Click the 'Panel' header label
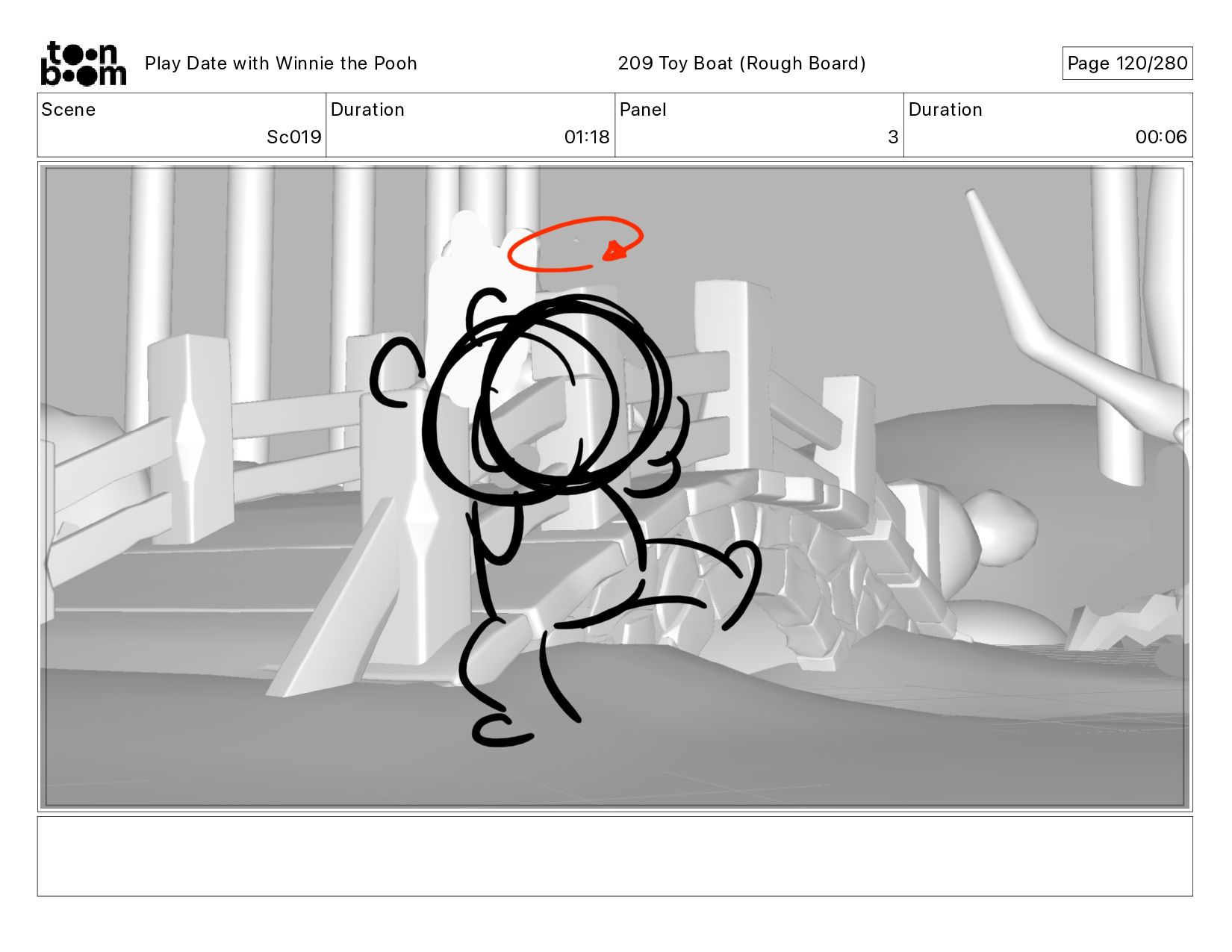This screenshot has width=1232, height=952. [x=643, y=110]
